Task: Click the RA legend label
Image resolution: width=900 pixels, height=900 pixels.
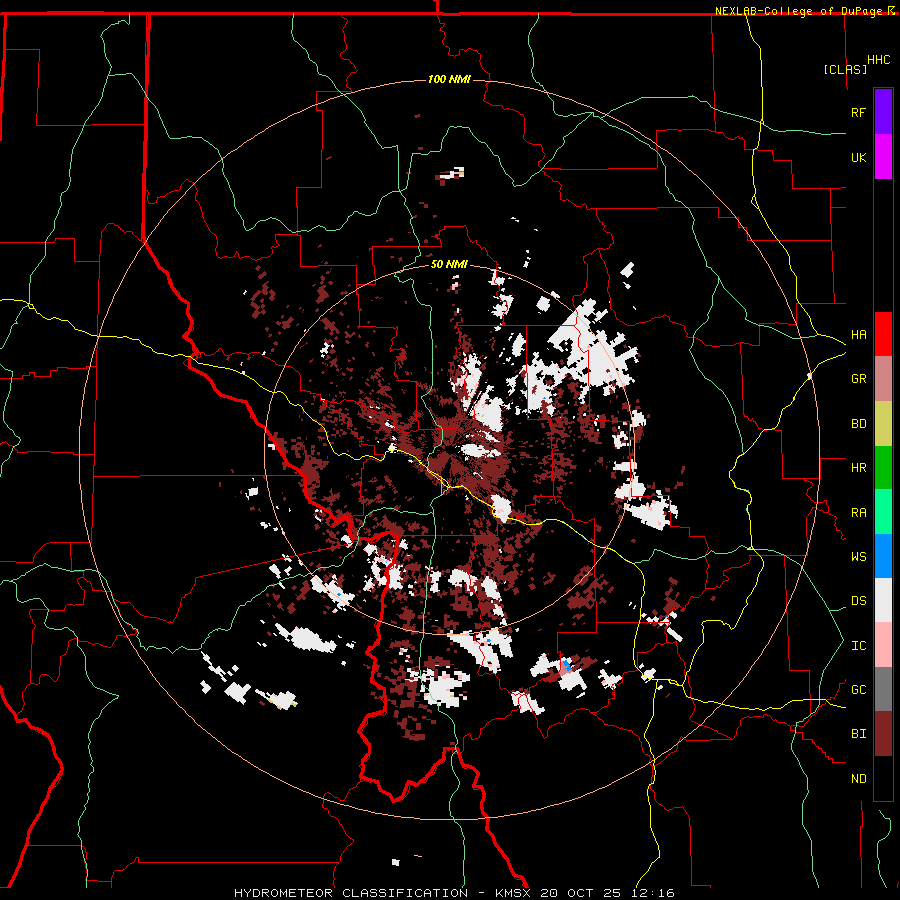Action: pyautogui.click(x=858, y=513)
